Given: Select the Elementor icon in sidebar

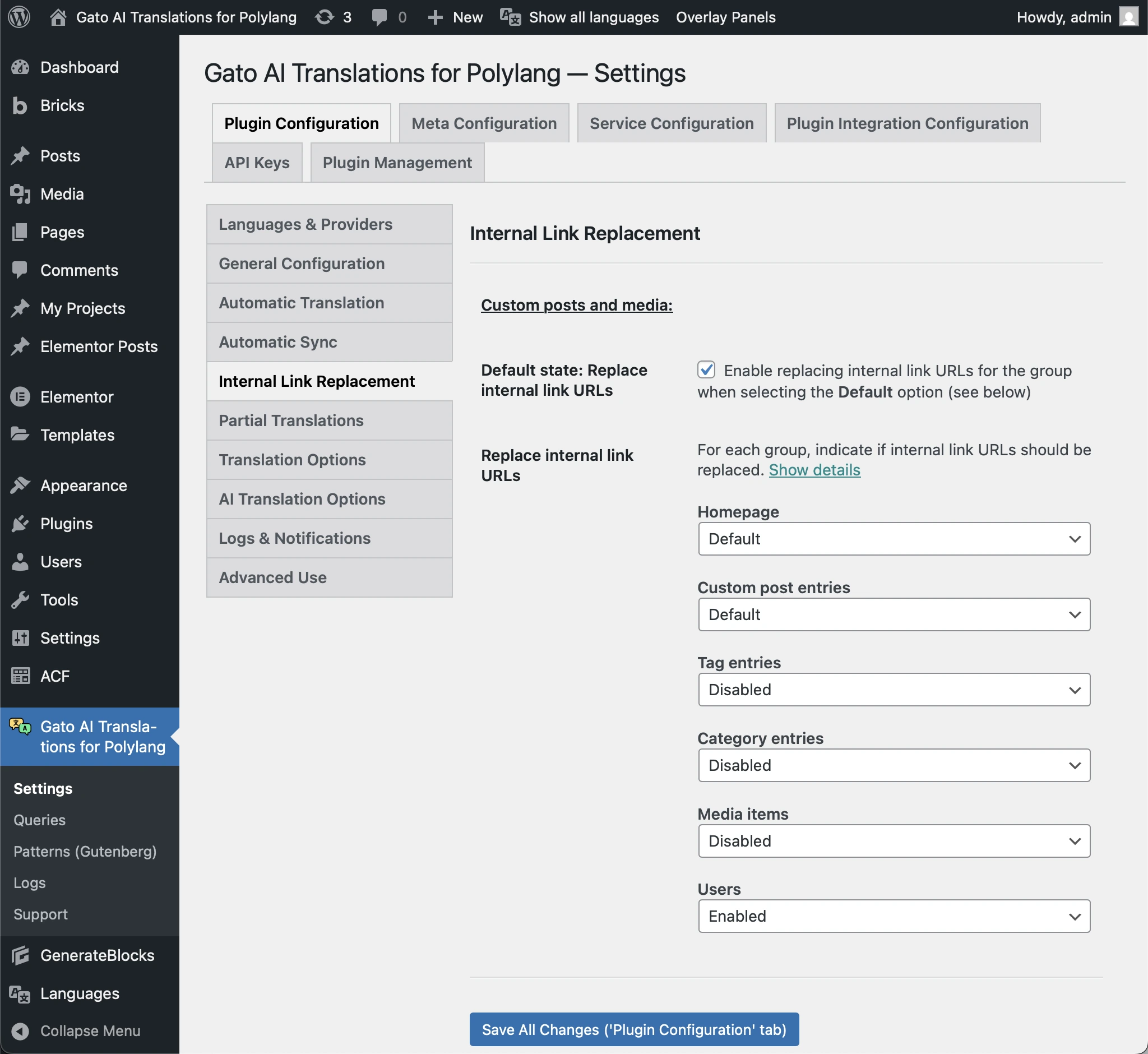Looking at the screenshot, I should tap(20, 396).
